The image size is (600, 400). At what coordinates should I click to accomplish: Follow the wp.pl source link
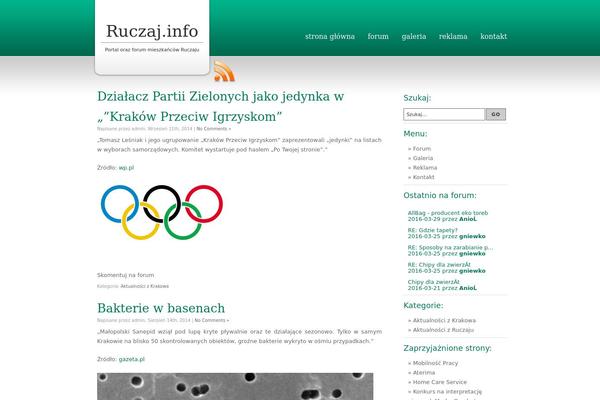pos(126,168)
